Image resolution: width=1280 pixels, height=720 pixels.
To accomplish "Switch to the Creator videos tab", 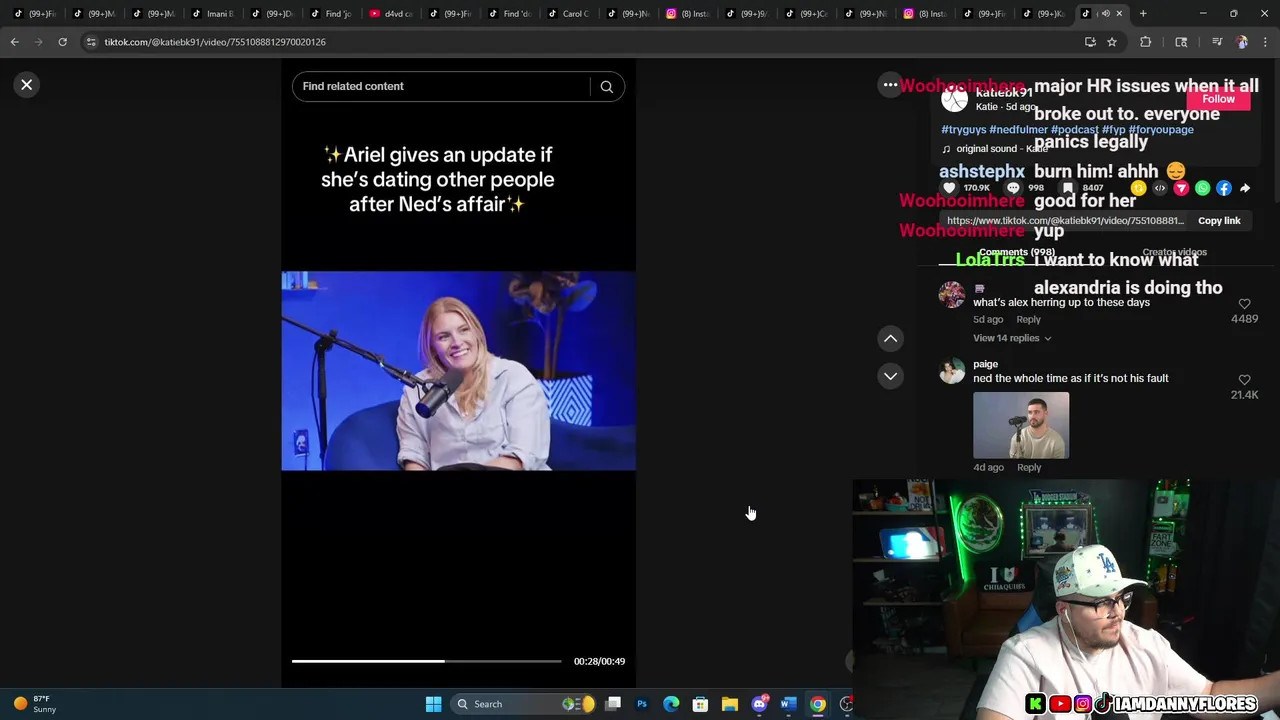I will (1174, 253).
